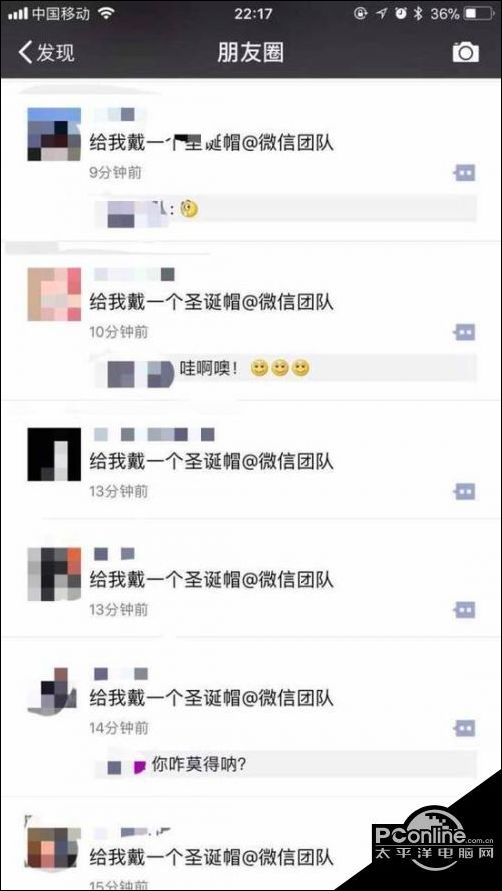Tap blurred username on the 10分钟前 post
Viewport: 502px width, 891px height.
click(134, 275)
